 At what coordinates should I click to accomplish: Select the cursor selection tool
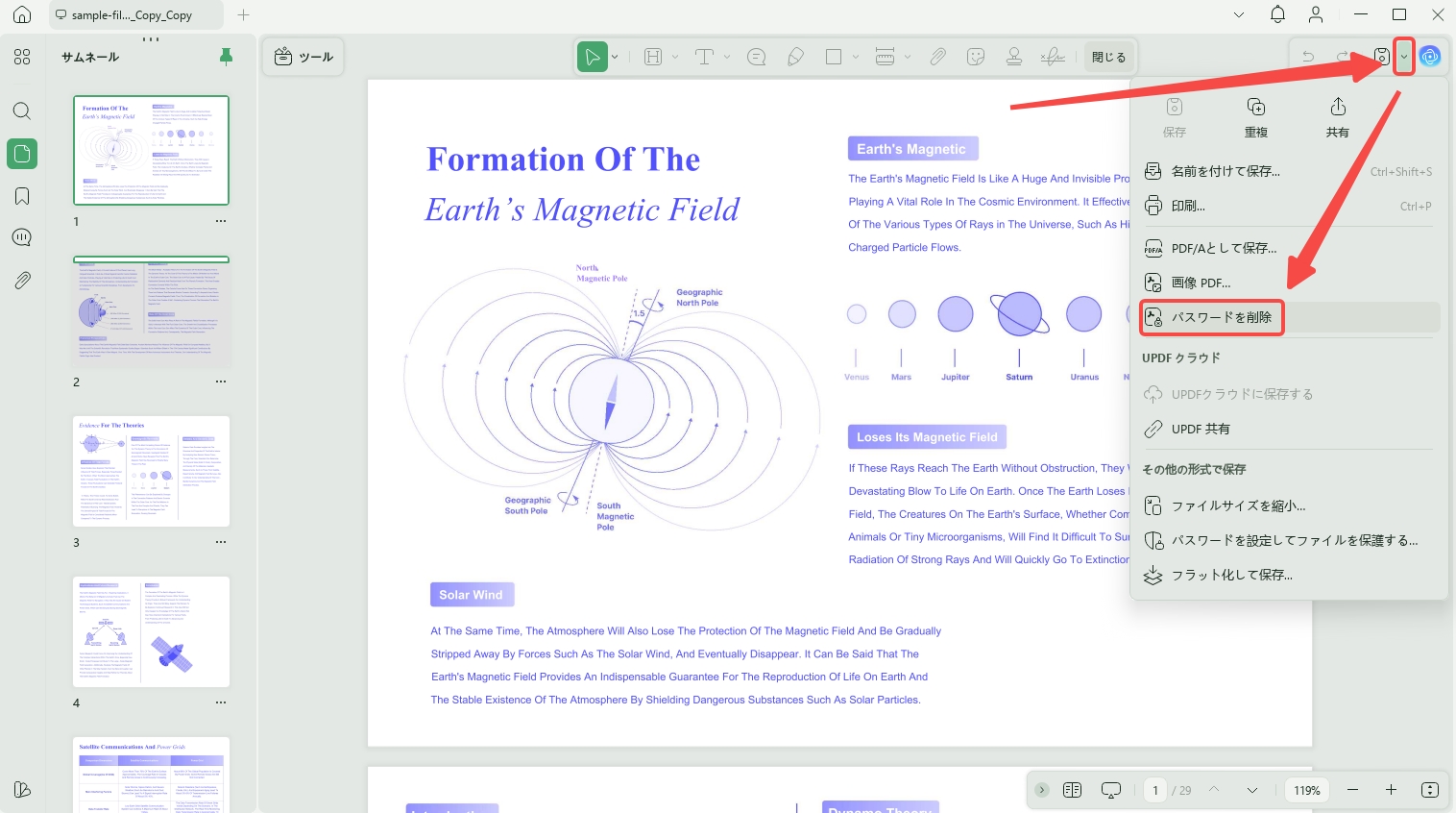coord(593,57)
